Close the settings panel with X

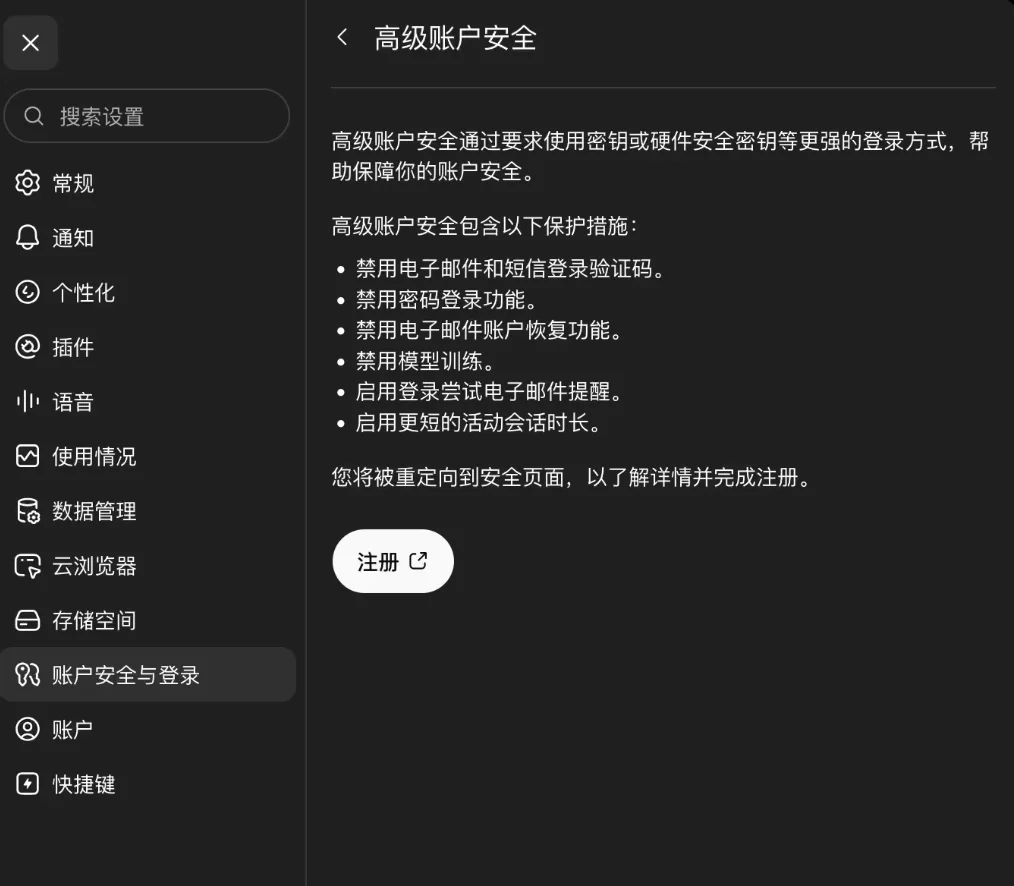coord(30,43)
